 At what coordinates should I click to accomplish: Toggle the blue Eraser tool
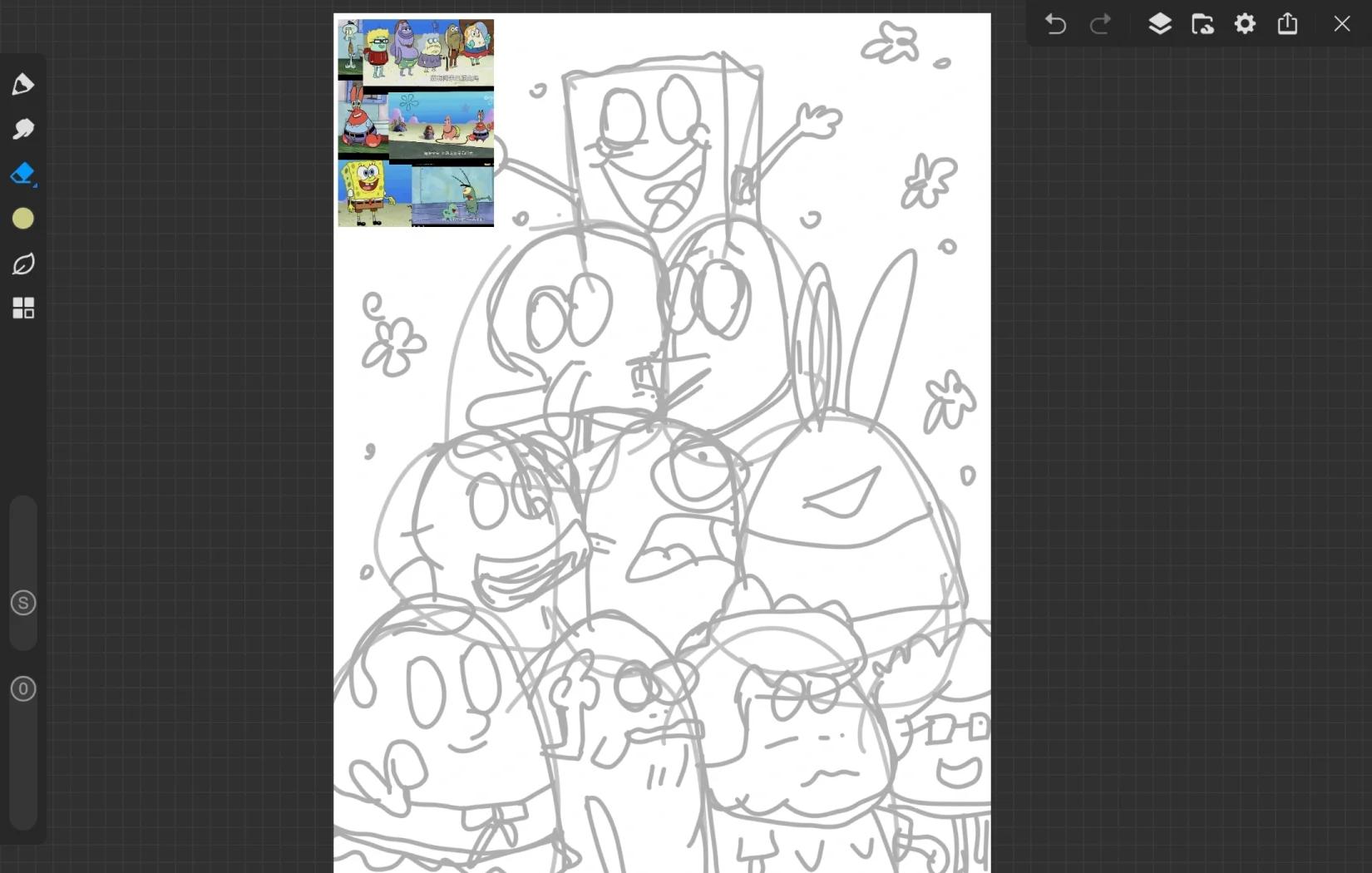(23, 173)
